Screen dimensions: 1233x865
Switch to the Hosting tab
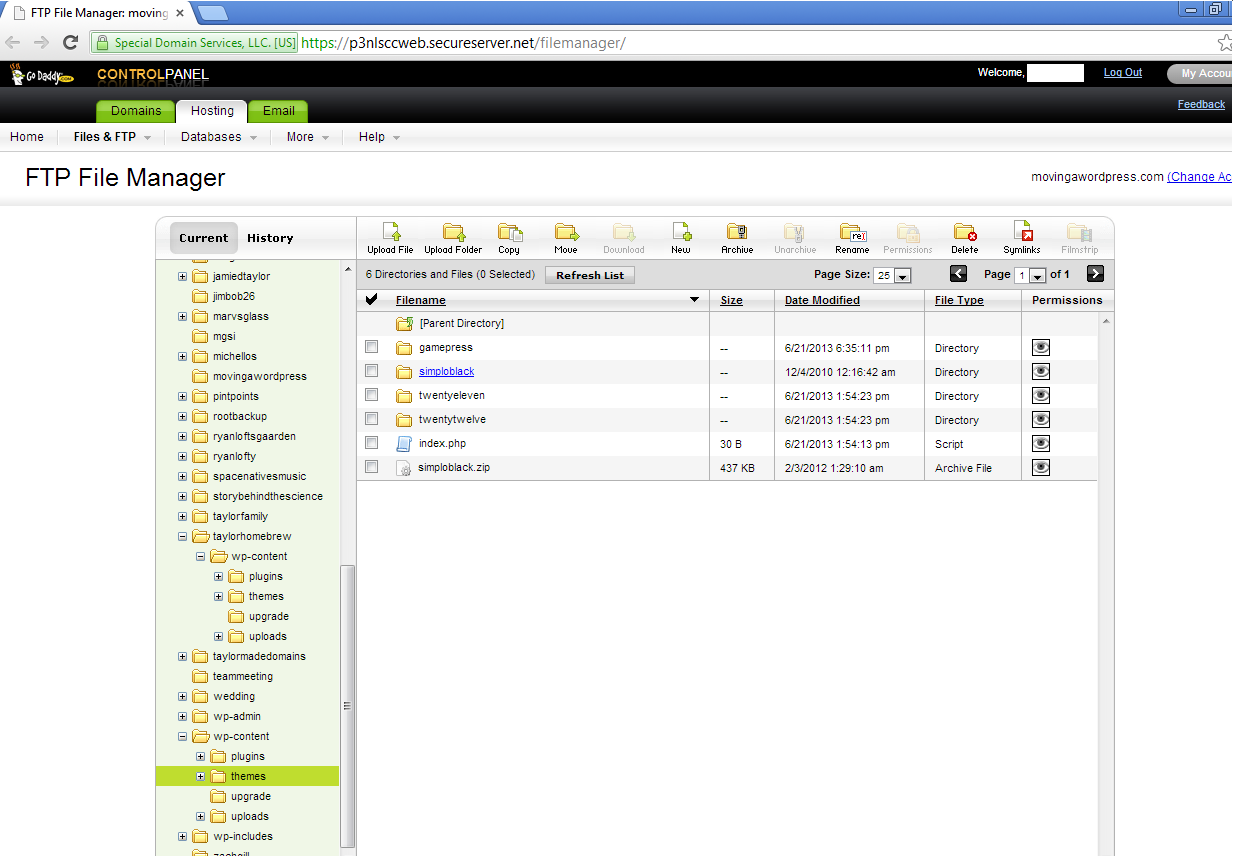tap(212, 111)
